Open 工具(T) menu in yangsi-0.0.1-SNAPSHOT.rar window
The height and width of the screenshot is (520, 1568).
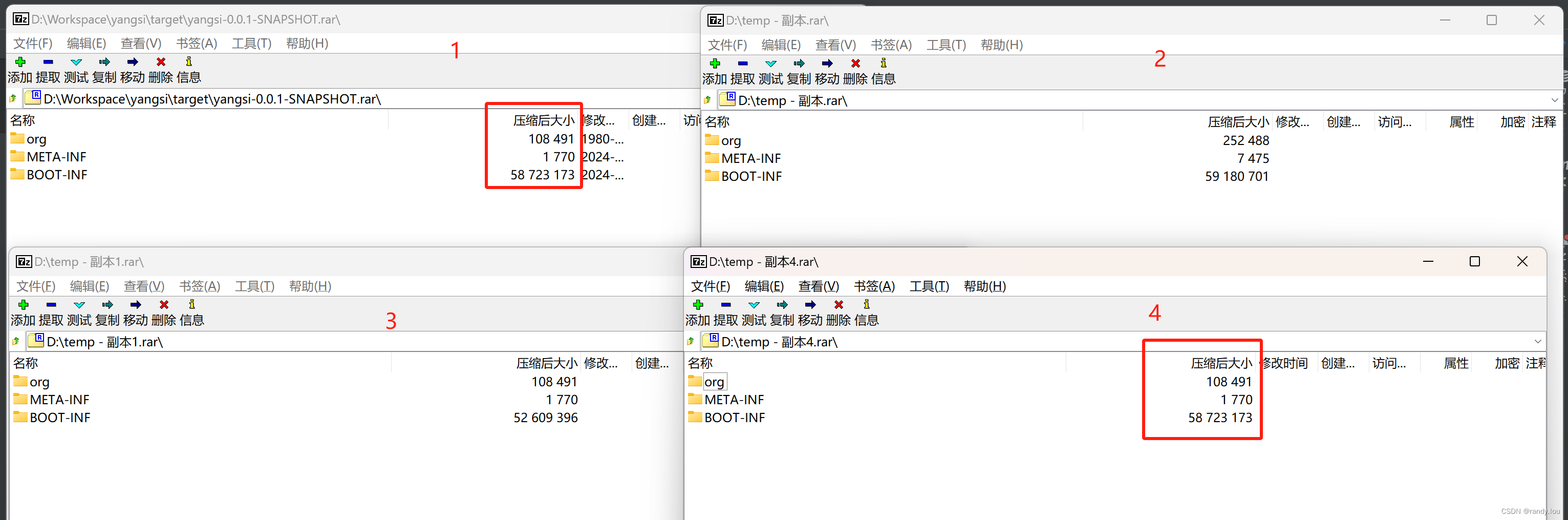251,44
